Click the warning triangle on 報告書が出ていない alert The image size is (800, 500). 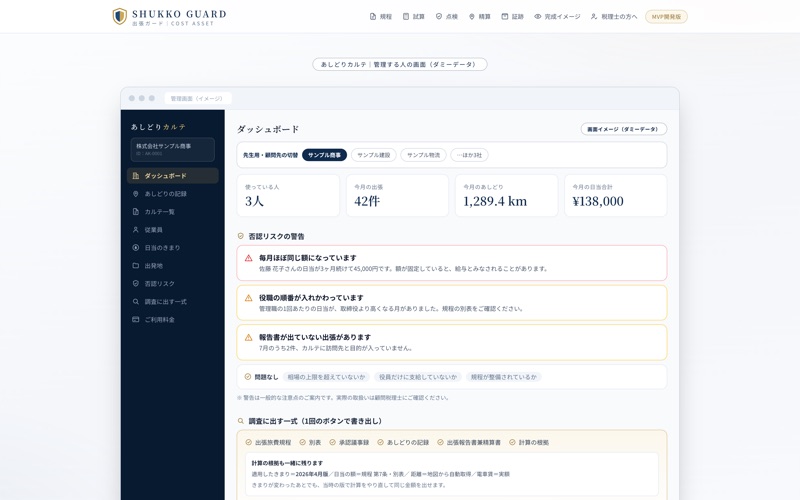[x=248, y=337]
